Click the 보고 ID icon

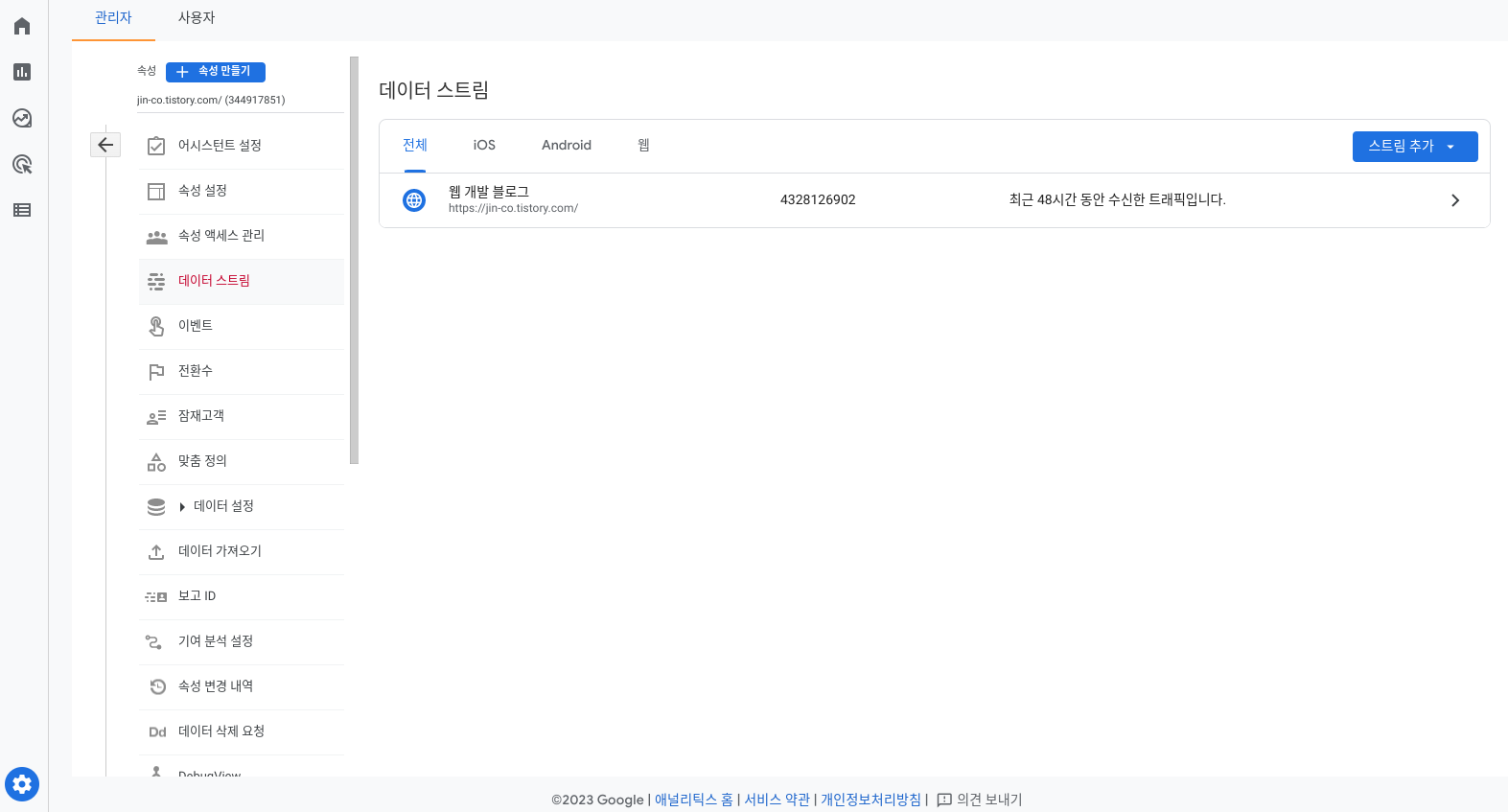156,596
